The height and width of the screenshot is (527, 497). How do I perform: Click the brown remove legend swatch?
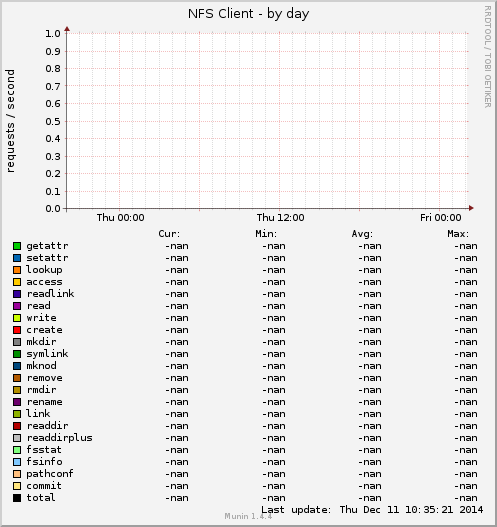coord(17,378)
